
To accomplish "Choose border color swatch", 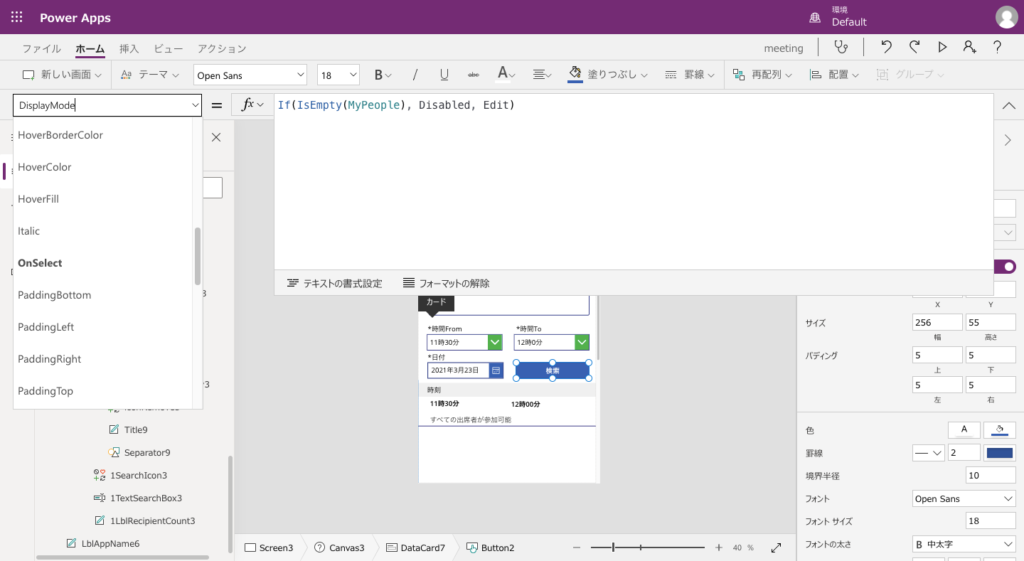I will point(999,453).
